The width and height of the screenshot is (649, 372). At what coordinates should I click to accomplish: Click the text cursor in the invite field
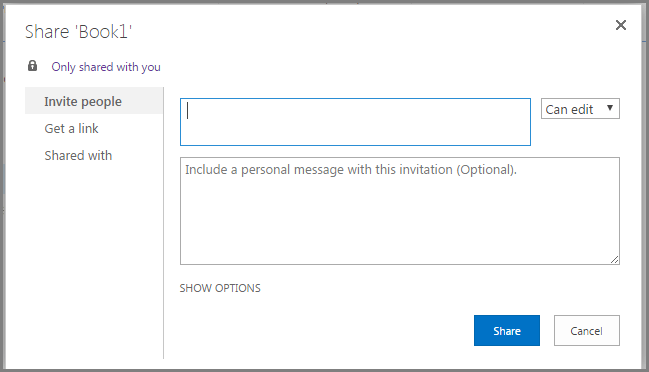click(x=187, y=110)
